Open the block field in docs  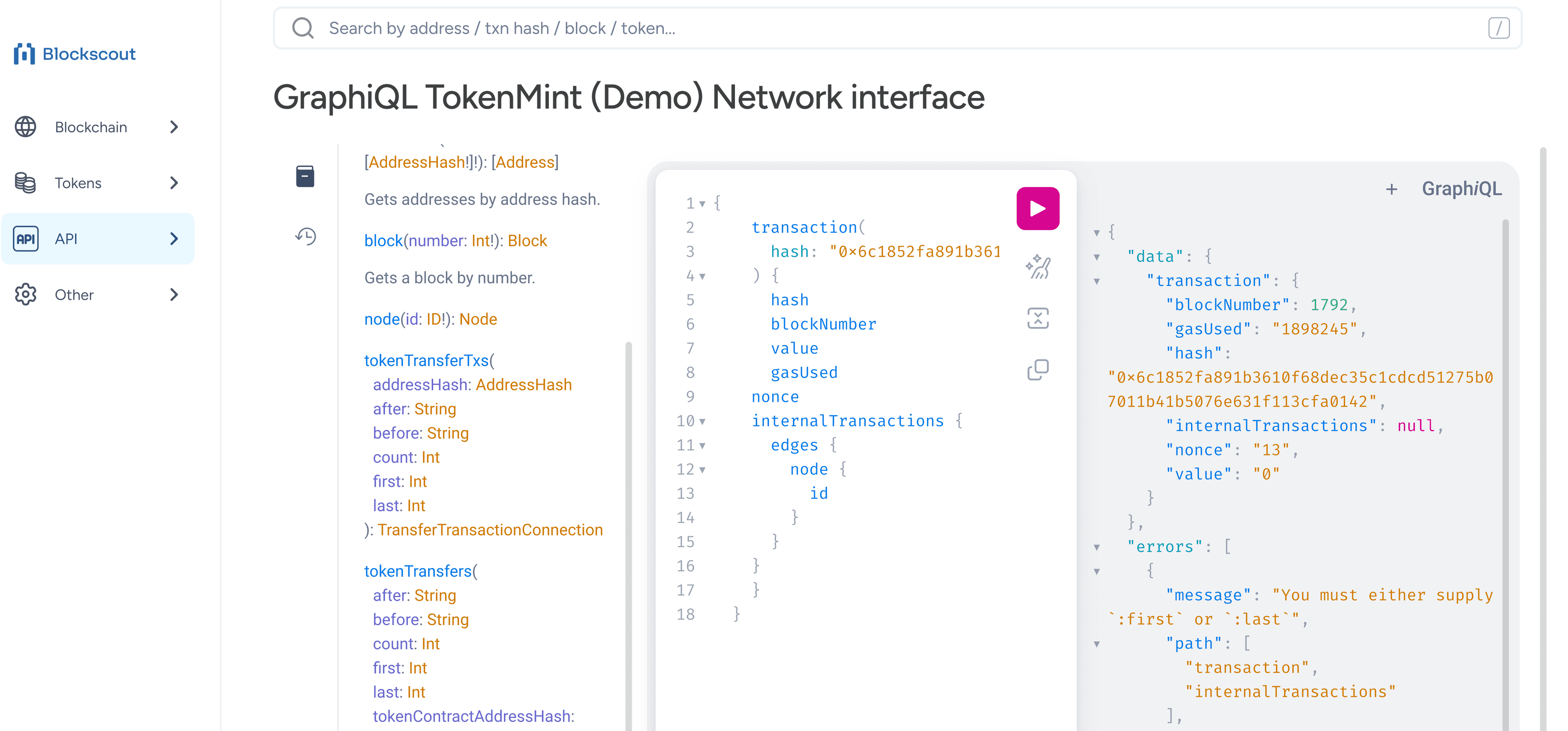coord(383,241)
